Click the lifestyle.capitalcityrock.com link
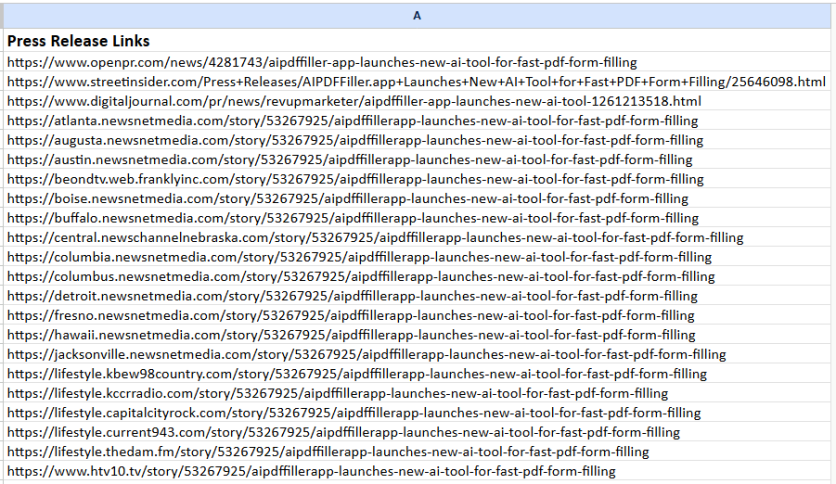This screenshot has width=836, height=484. tap(417, 413)
